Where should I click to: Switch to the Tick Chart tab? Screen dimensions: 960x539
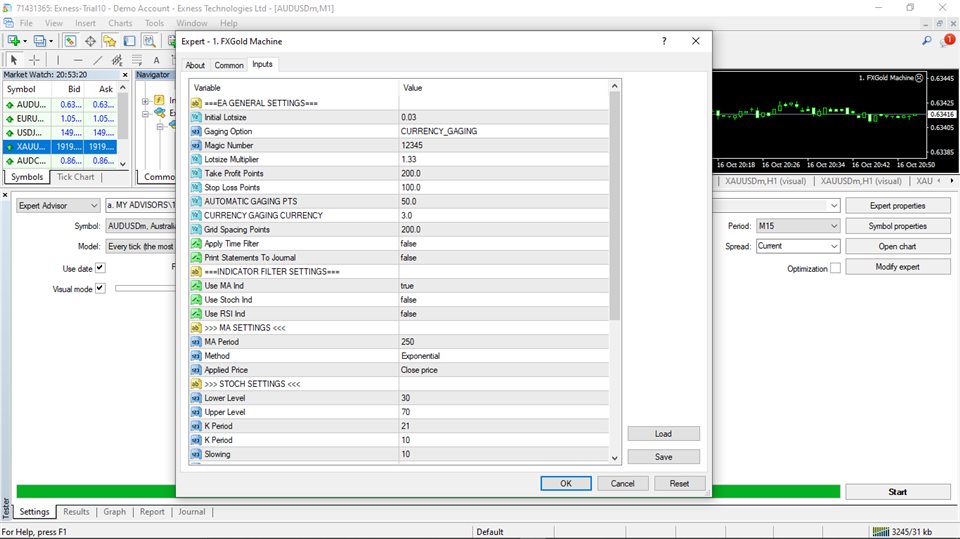tap(75, 177)
